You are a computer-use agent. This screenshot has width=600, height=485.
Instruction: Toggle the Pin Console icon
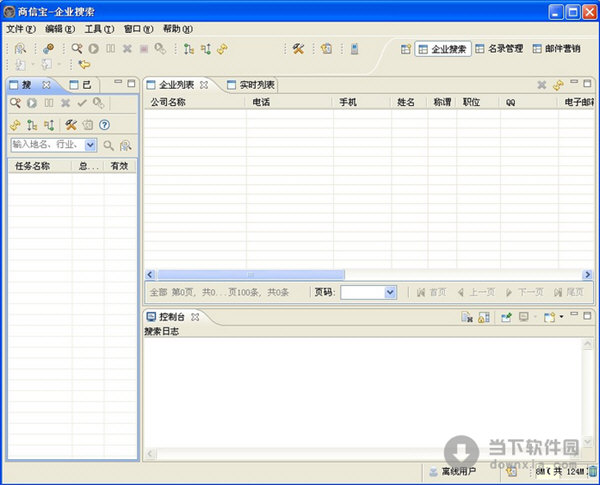point(506,317)
